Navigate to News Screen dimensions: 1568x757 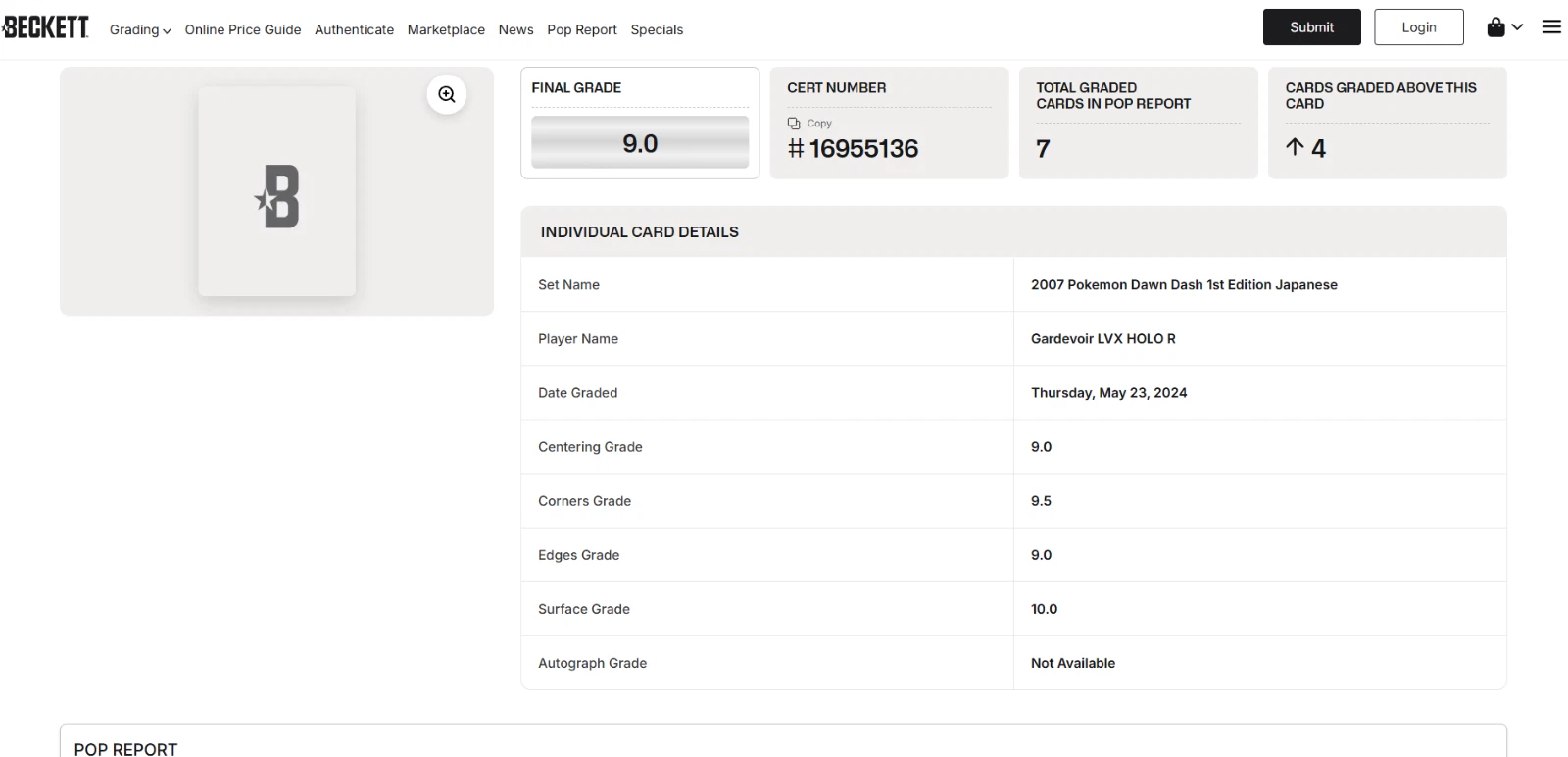pyautogui.click(x=515, y=29)
